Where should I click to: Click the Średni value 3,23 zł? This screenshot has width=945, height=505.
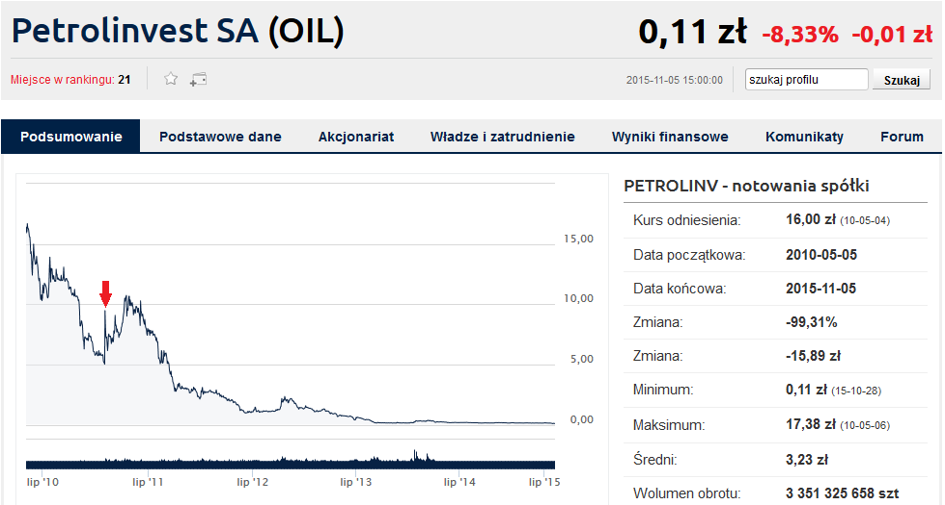pyautogui.click(x=807, y=460)
